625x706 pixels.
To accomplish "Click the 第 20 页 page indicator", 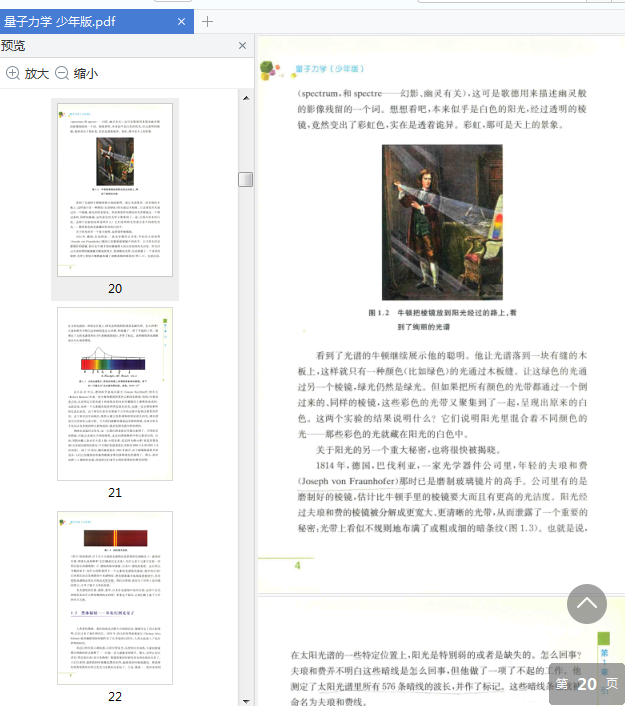I will tap(587, 684).
